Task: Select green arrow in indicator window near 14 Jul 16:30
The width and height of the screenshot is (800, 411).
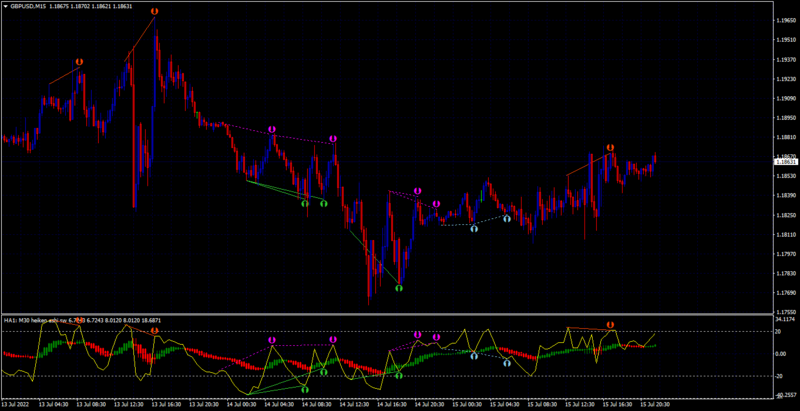Action: tap(399, 376)
